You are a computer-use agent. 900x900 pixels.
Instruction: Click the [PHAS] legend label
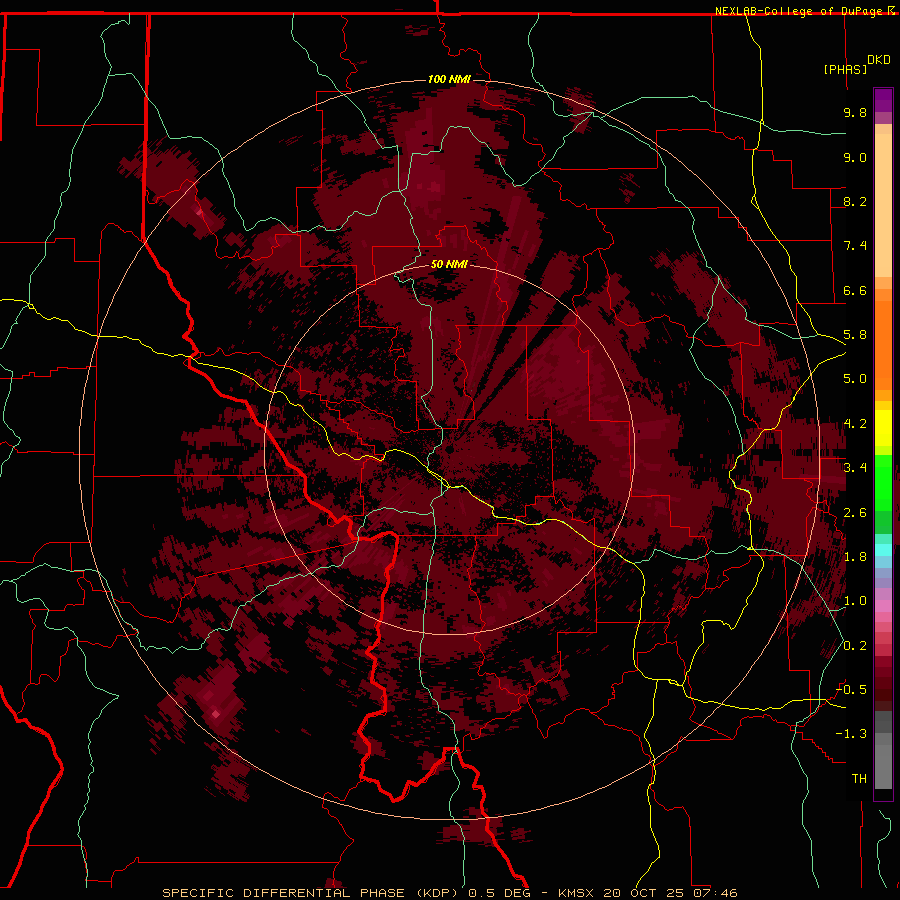(x=845, y=69)
